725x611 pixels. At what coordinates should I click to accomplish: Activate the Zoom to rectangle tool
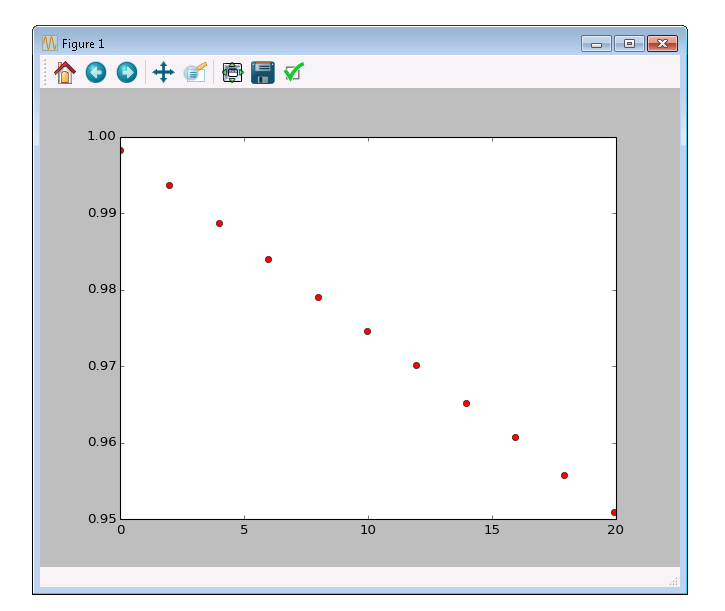coord(195,73)
